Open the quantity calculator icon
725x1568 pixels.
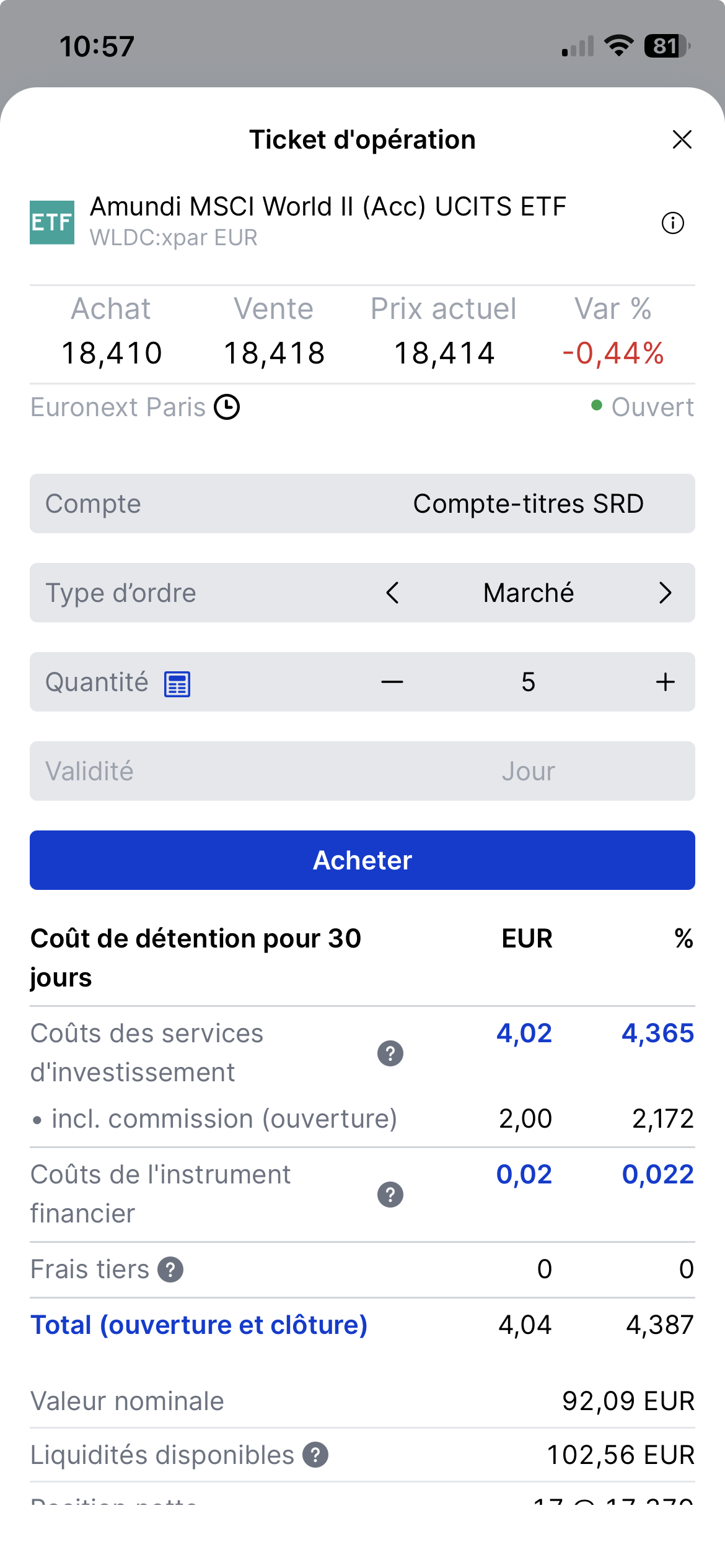pyautogui.click(x=177, y=684)
